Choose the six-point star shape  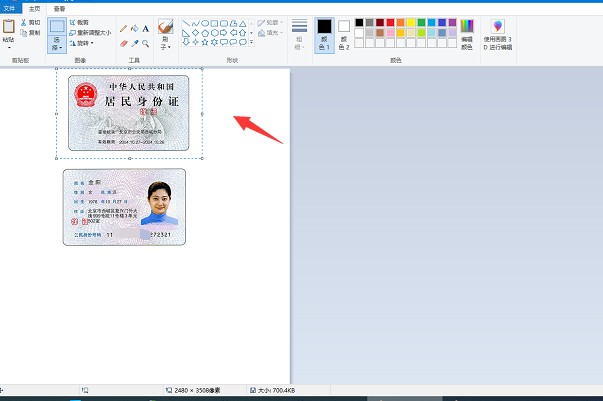[215, 42]
